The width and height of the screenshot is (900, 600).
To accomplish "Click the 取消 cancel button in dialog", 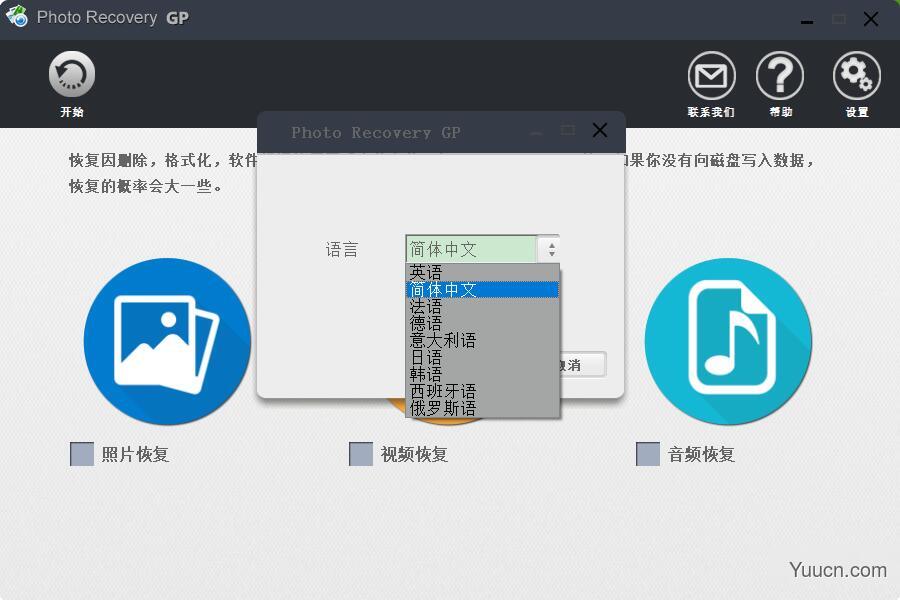I will pyautogui.click(x=582, y=365).
